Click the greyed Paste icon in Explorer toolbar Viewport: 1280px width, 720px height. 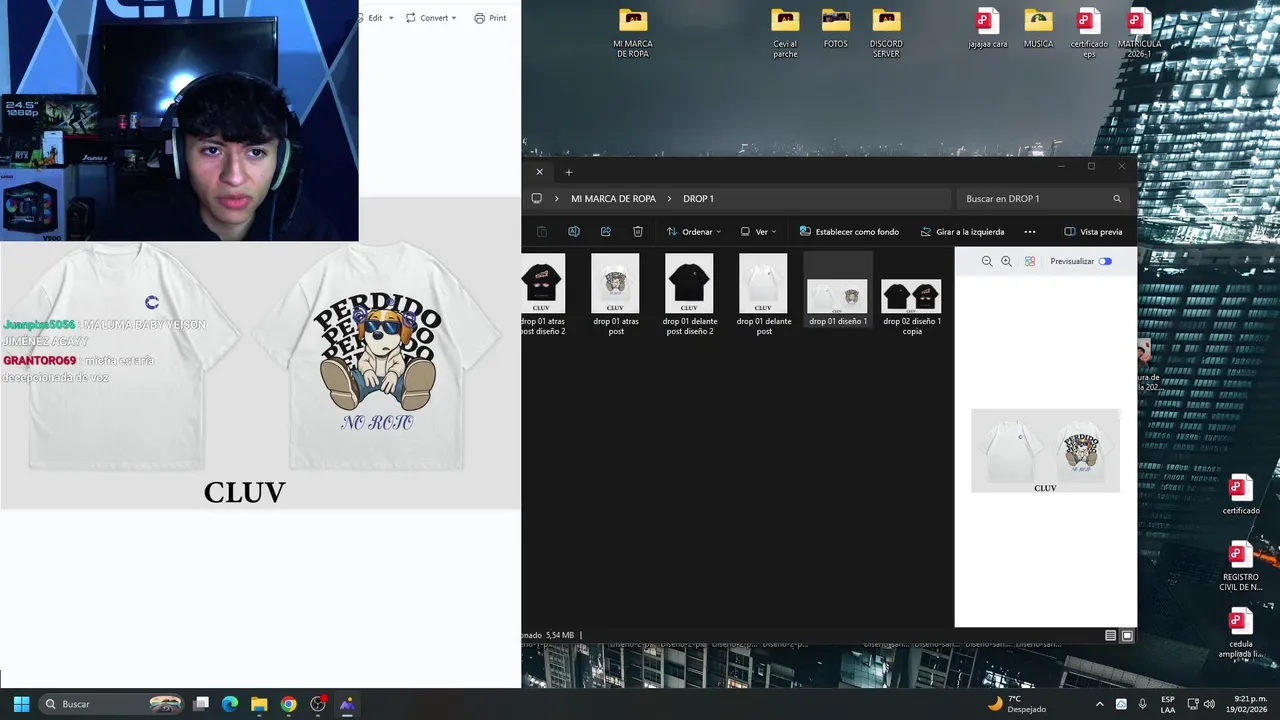(542, 231)
